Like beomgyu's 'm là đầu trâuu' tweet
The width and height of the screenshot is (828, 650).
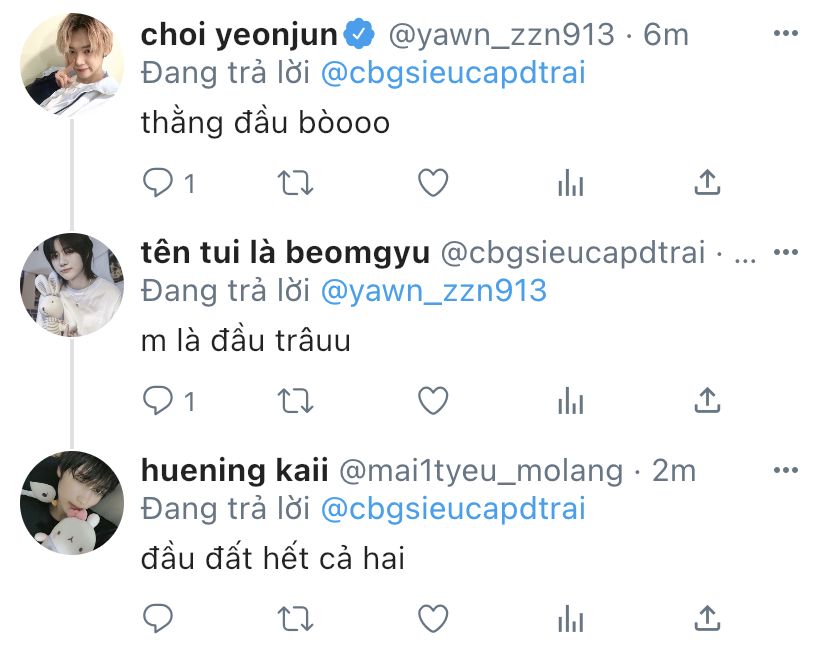coord(433,400)
